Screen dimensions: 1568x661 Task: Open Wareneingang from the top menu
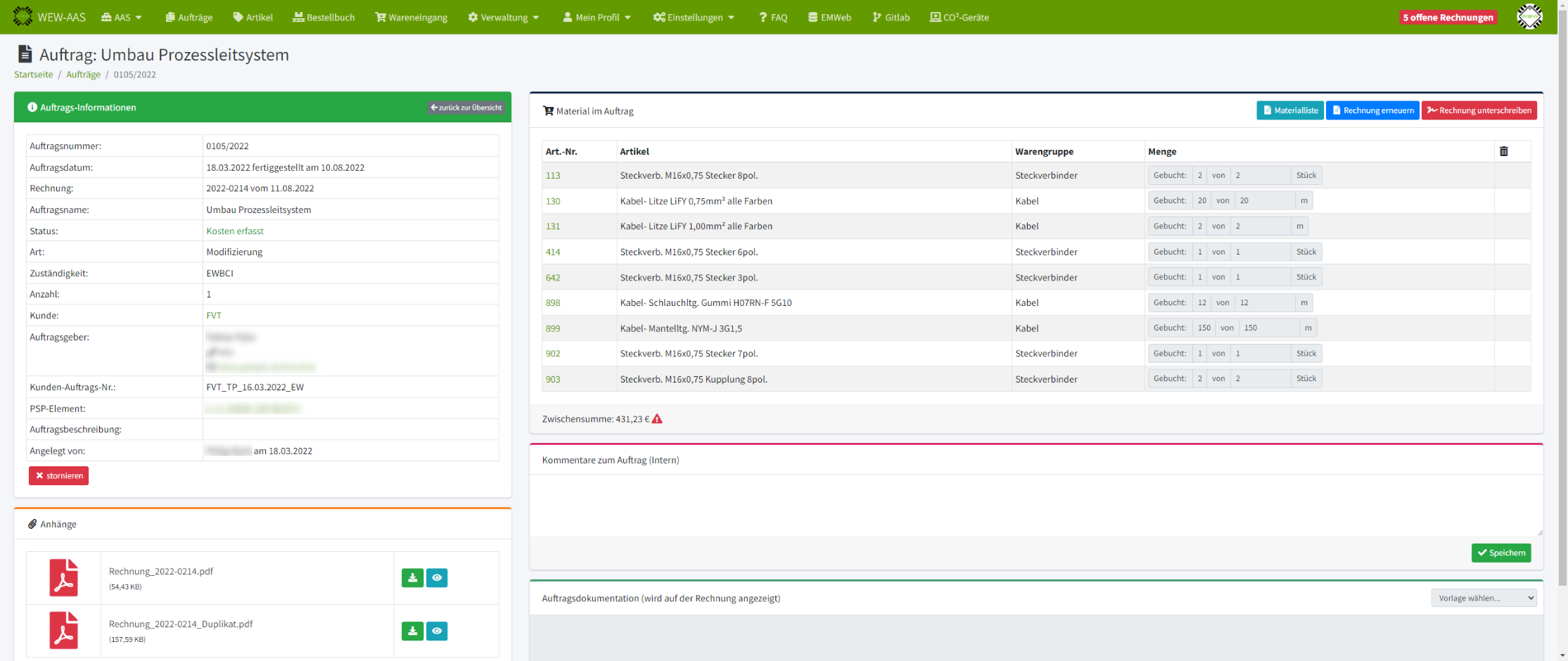tap(412, 17)
